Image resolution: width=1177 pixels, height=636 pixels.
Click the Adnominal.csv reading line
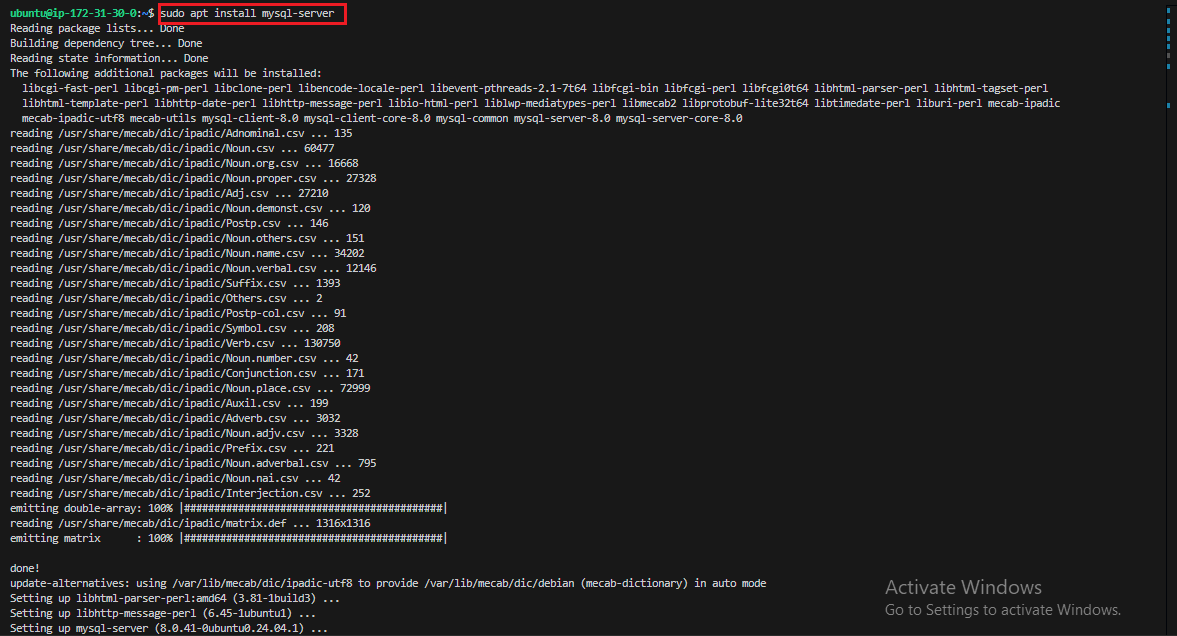click(x=181, y=134)
